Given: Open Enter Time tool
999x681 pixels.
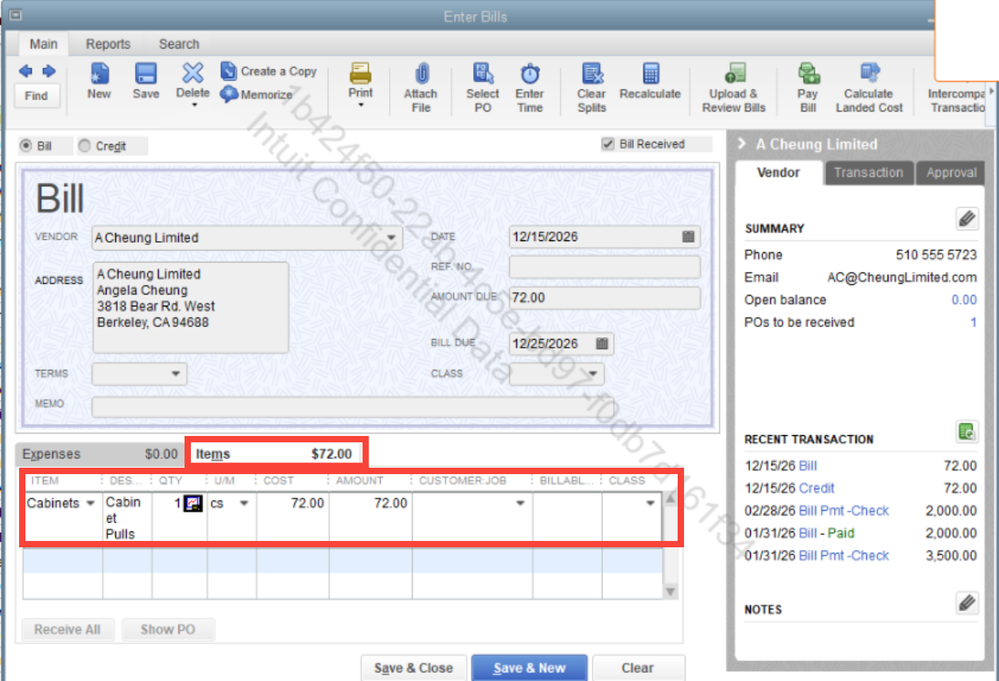Looking at the screenshot, I should tap(530, 88).
